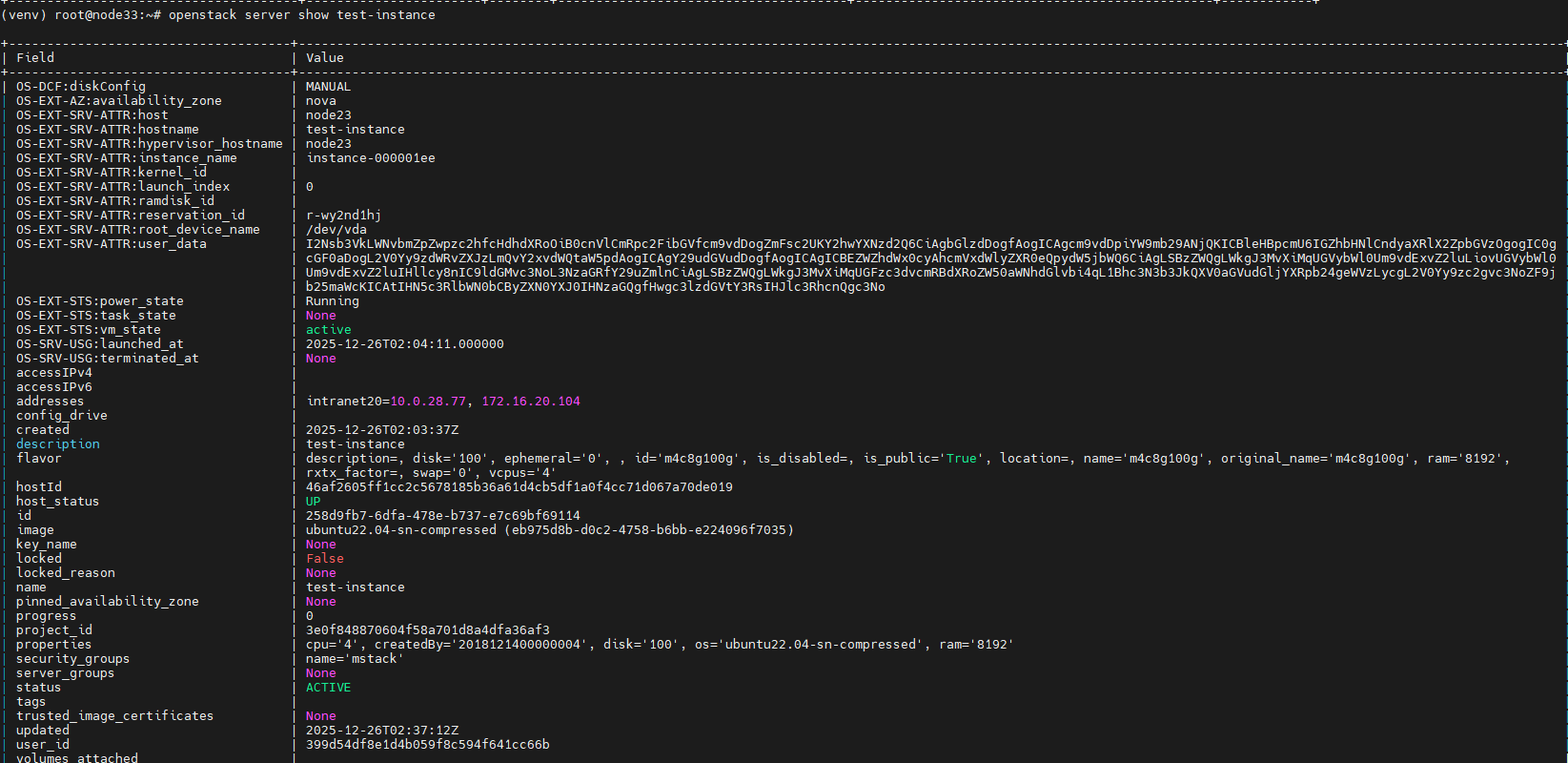The image size is (1568, 763).
Task: Click the user_id value starting with 399d54df
Action: click(x=427, y=745)
